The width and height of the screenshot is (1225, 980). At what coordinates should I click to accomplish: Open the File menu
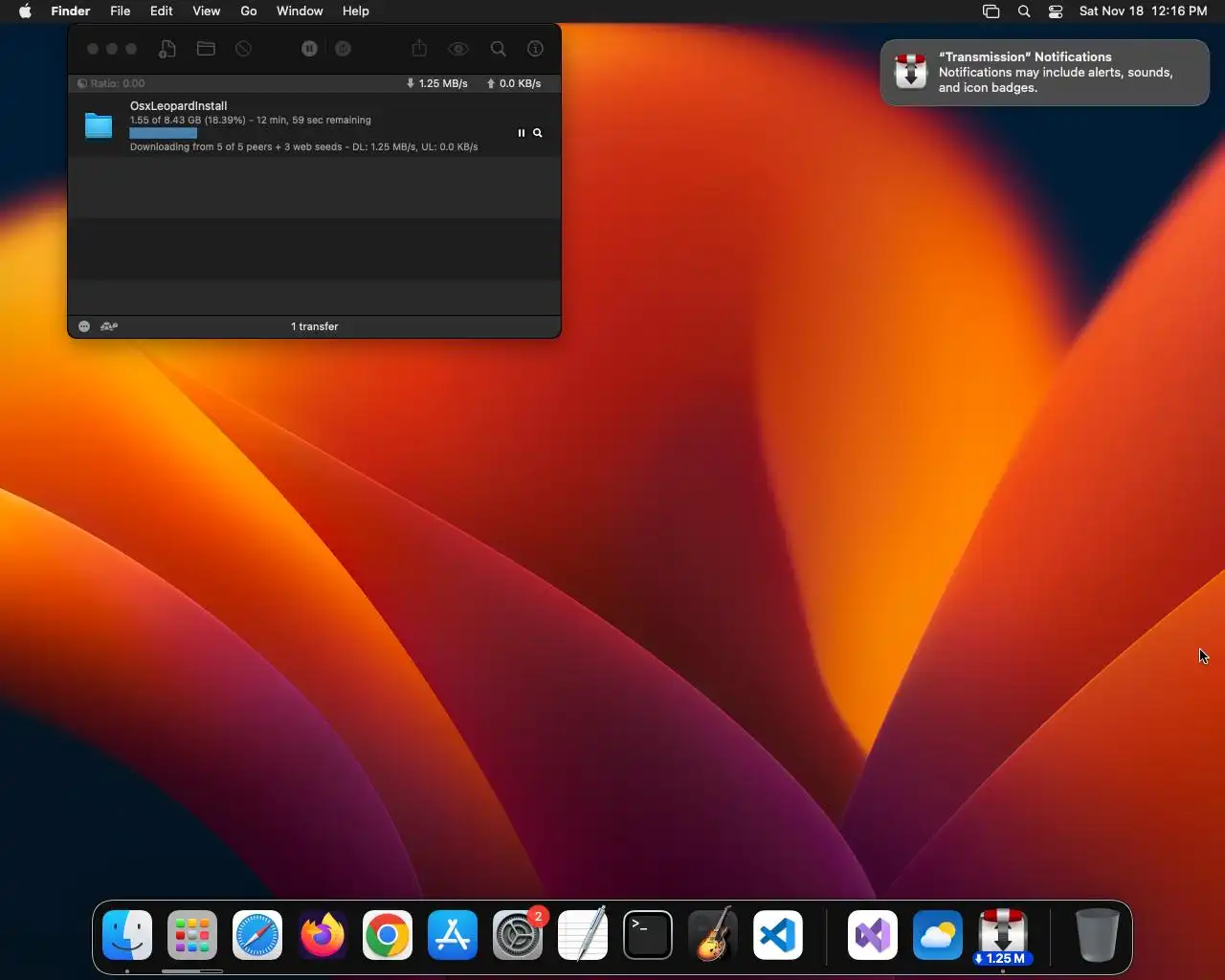point(121,11)
